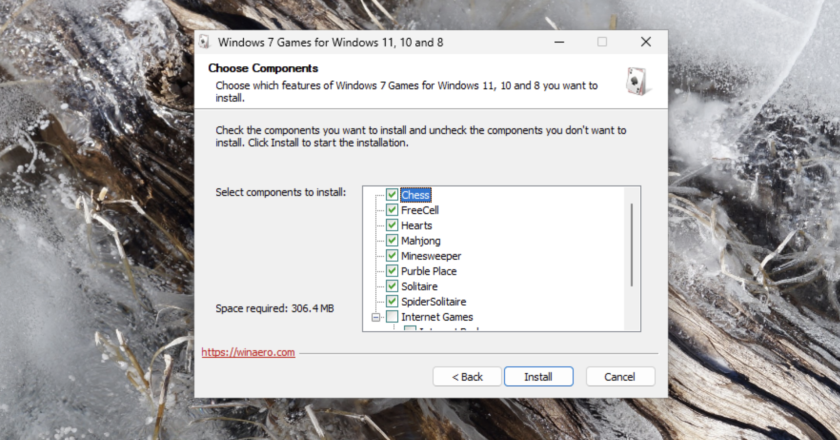Click the playing cards header icon
The height and width of the screenshot is (440, 840).
click(638, 81)
